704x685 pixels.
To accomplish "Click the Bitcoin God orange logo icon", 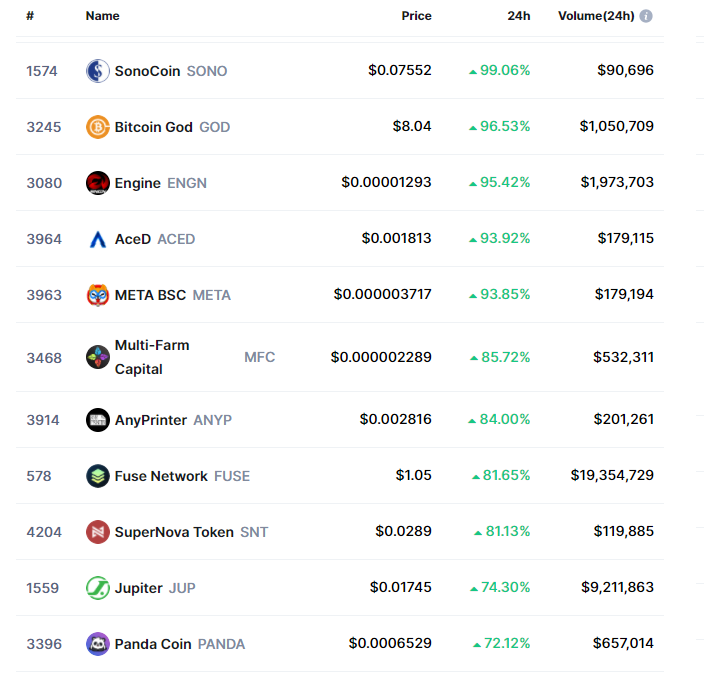I will (97, 127).
